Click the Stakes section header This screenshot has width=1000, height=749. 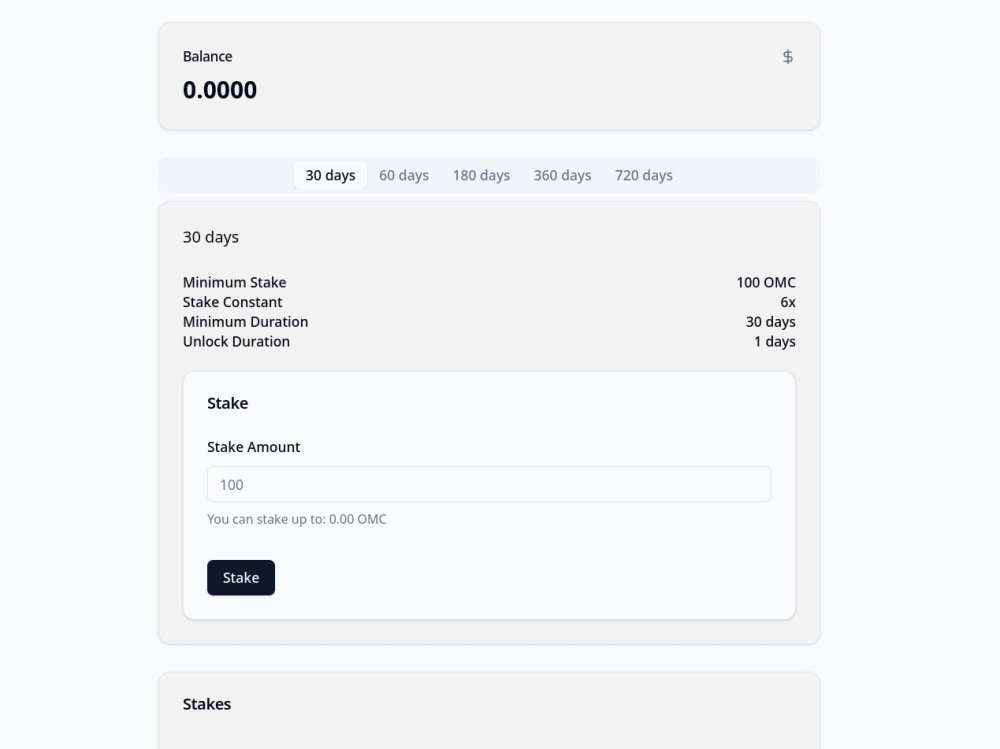[x=207, y=703]
